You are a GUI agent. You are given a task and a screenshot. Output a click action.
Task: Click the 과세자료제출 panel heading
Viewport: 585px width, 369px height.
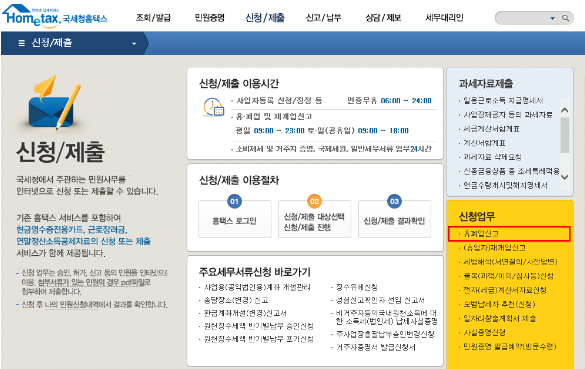coord(486,84)
